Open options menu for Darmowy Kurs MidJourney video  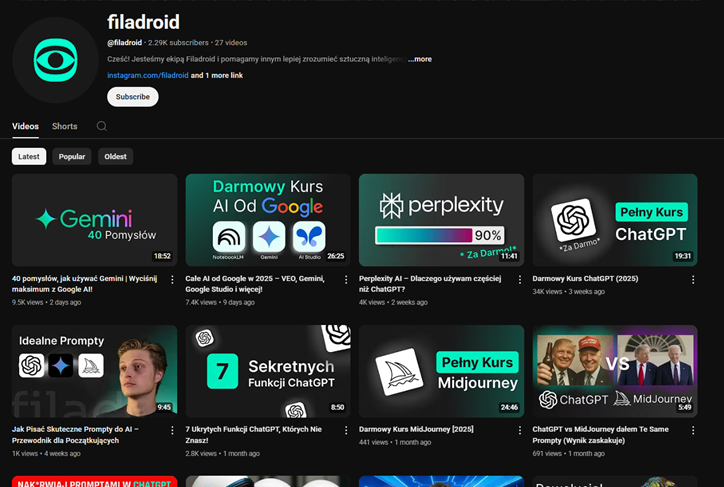pos(519,430)
